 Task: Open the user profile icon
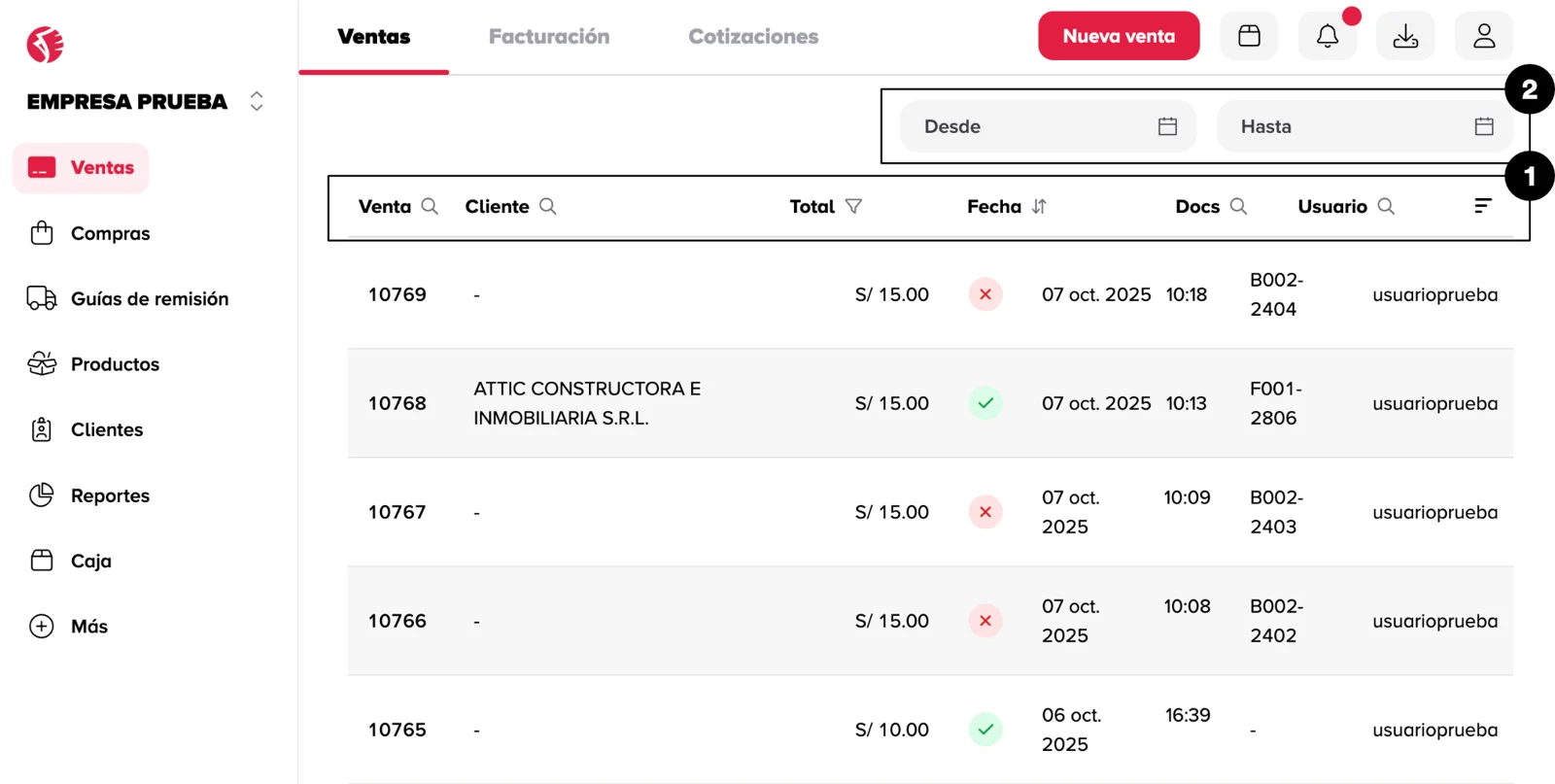coord(1484,37)
